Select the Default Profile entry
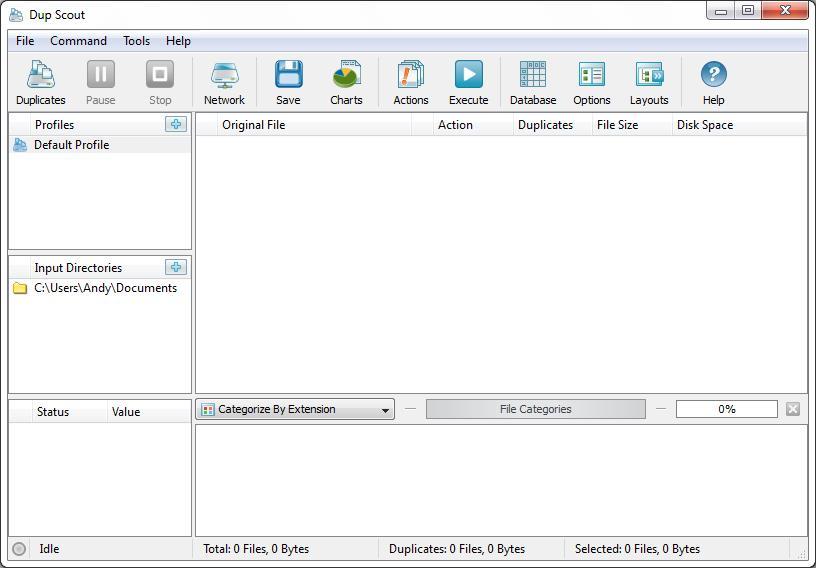 pyautogui.click(x=100, y=145)
